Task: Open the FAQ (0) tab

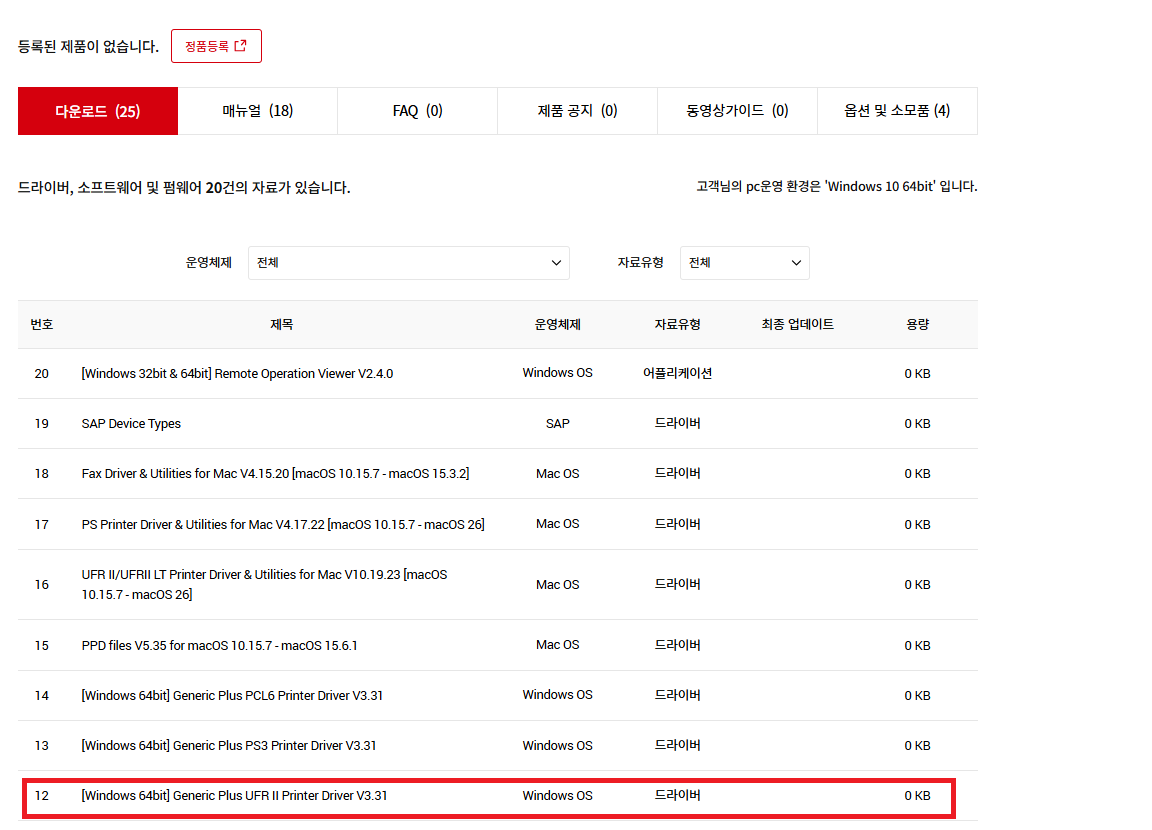Action: (417, 111)
